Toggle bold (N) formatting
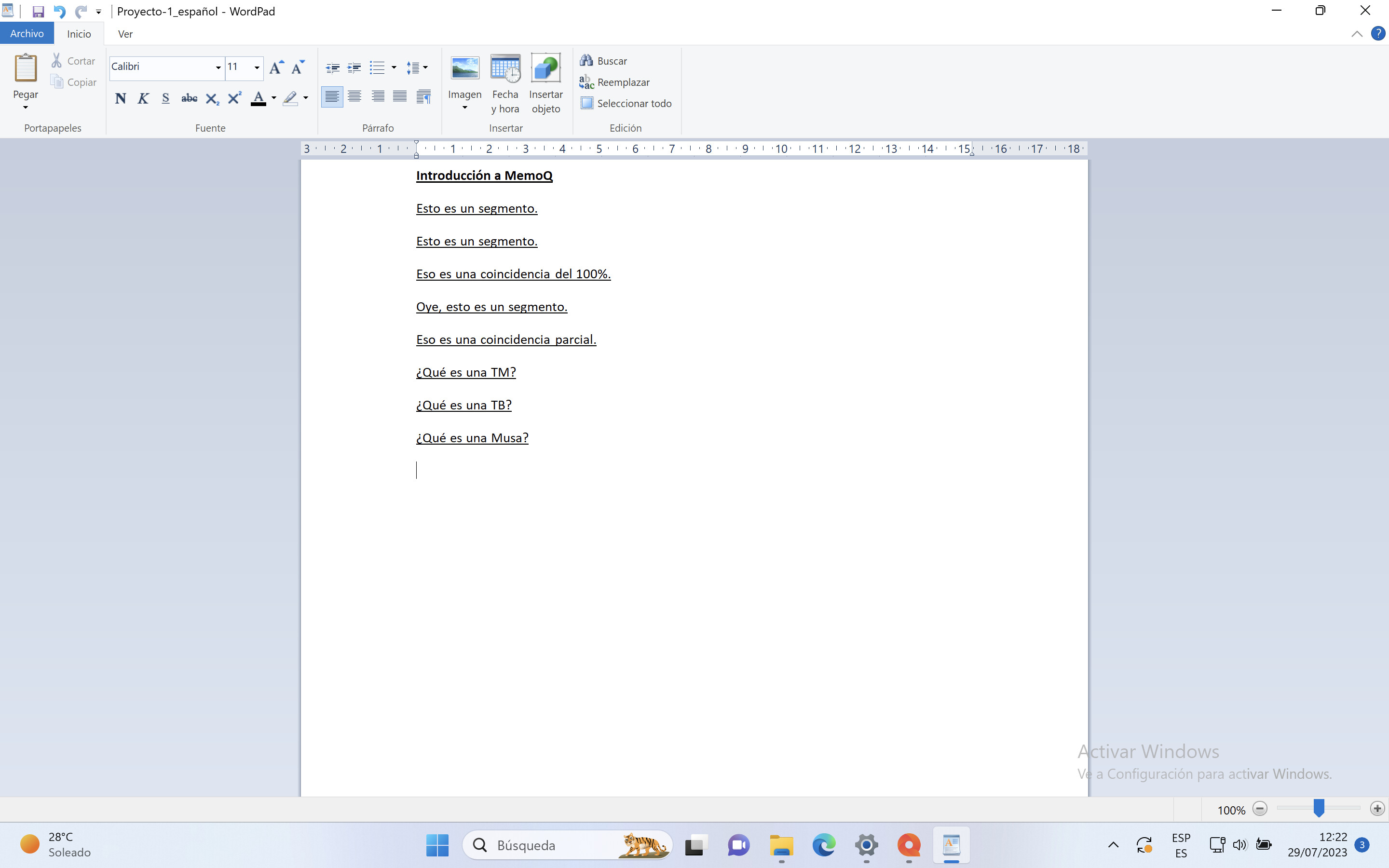This screenshot has height=868, width=1389. coord(120,98)
